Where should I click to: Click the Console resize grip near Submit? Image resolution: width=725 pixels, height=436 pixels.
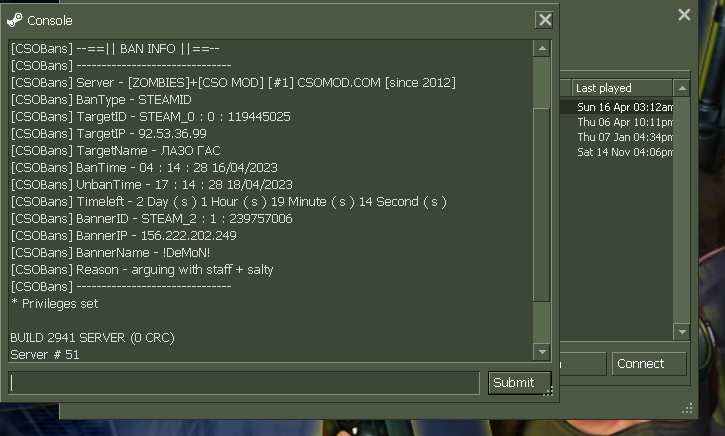(548, 391)
